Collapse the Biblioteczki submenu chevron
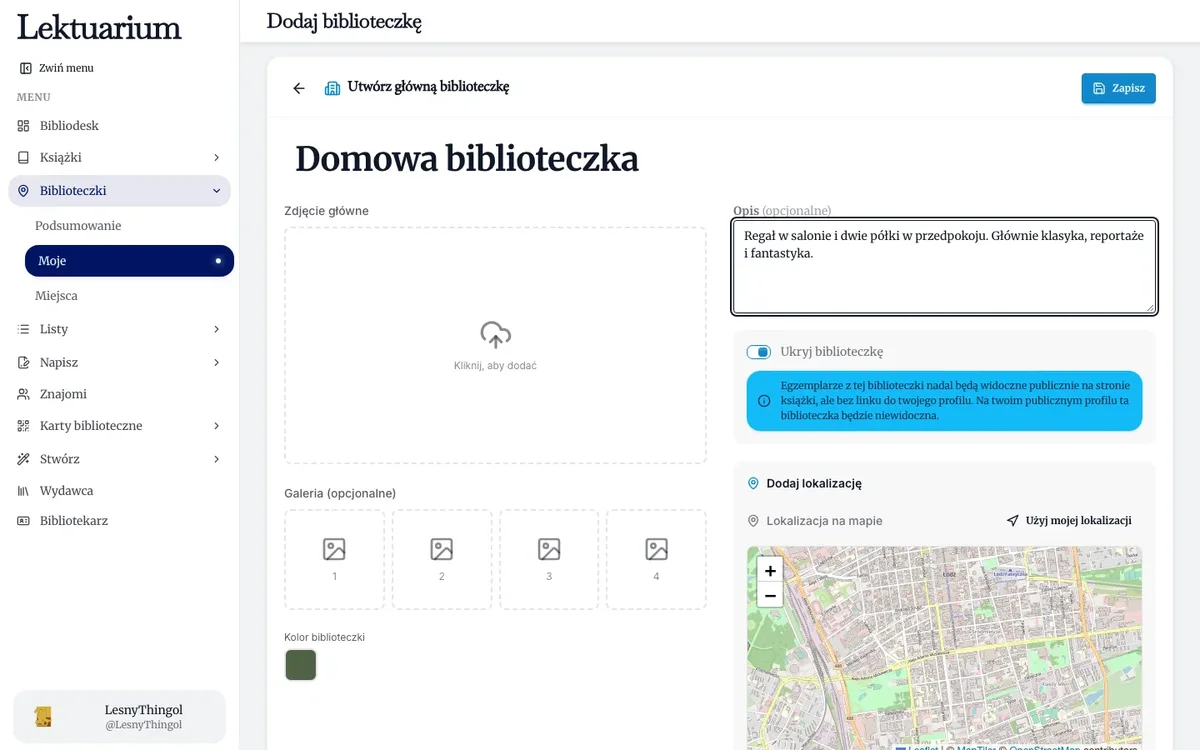This screenshot has width=1200, height=750. coord(216,191)
